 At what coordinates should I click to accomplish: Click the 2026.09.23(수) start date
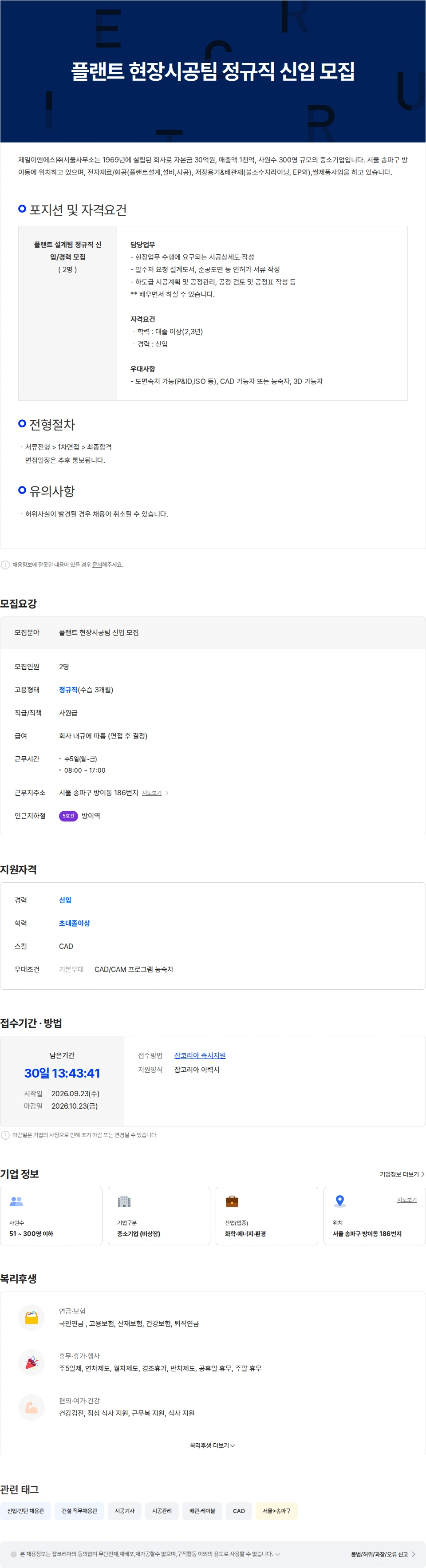tap(75, 1094)
